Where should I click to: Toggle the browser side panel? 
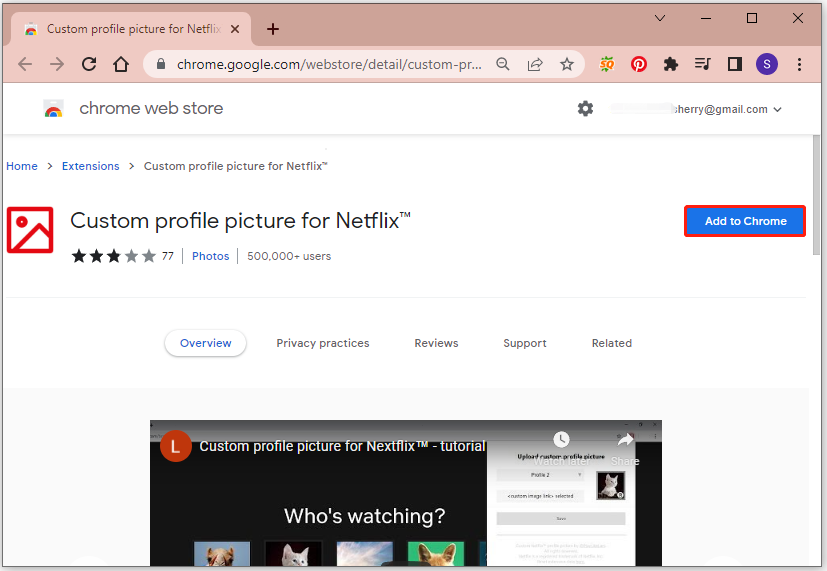point(735,64)
